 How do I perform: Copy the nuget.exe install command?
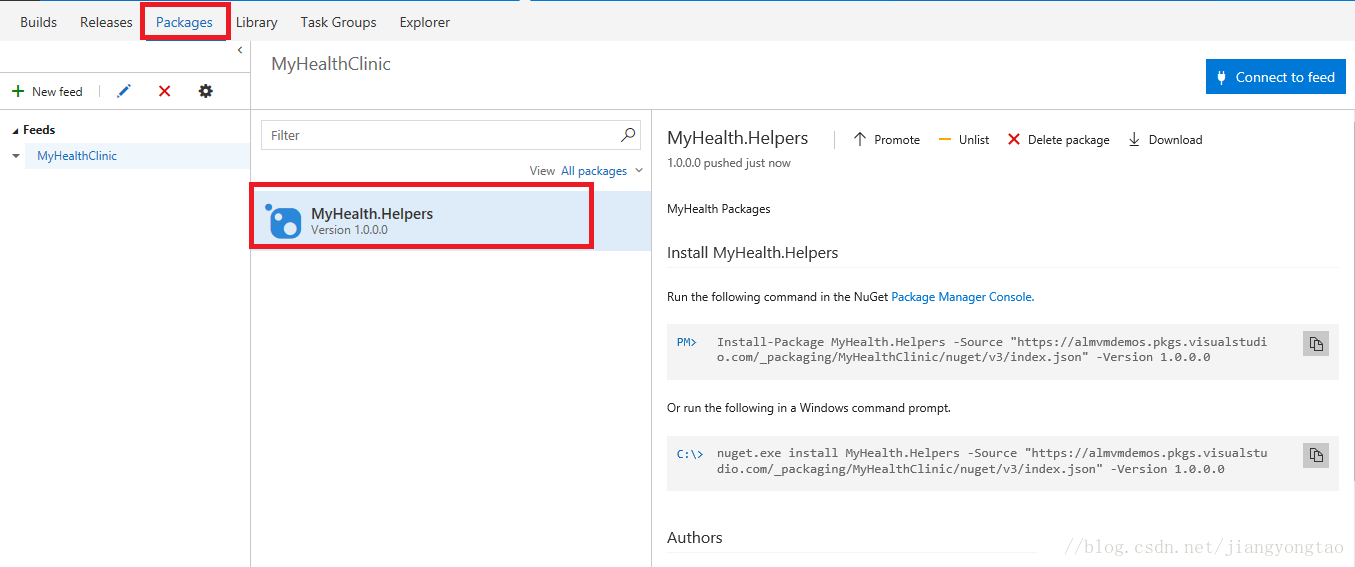pos(1316,455)
